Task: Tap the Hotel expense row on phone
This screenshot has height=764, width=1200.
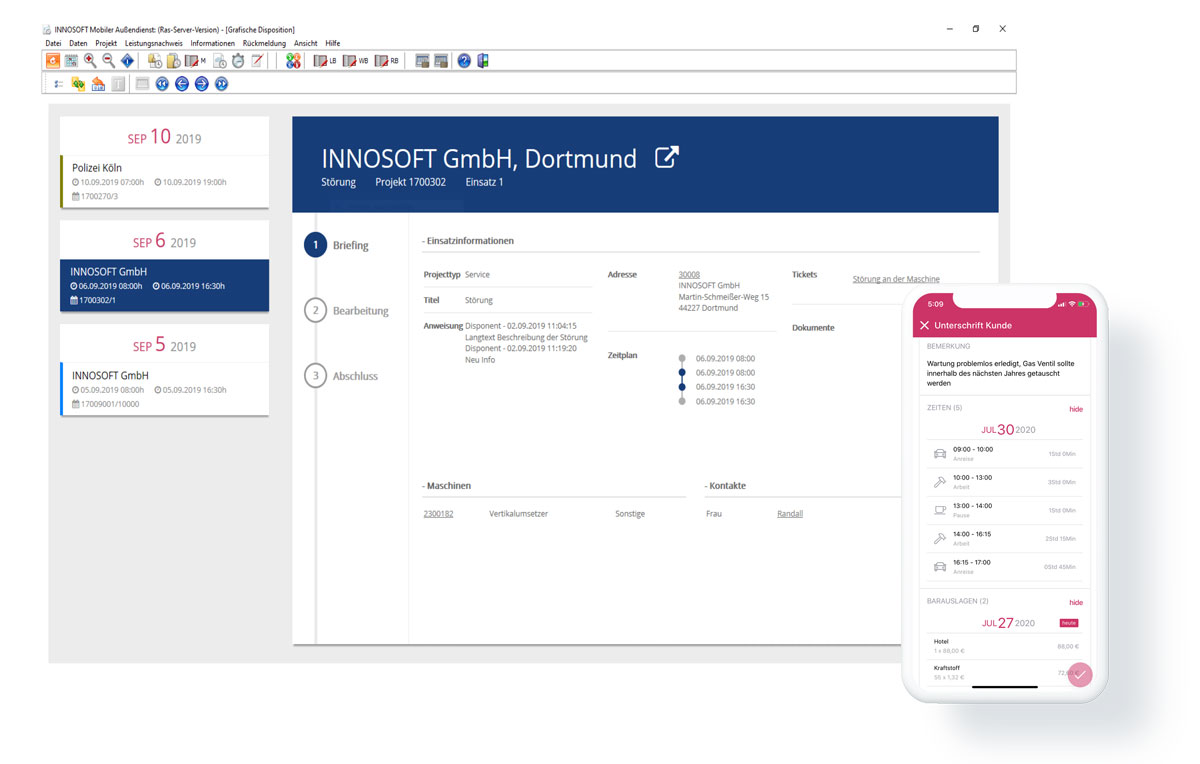Action: tap(1004, 646)
